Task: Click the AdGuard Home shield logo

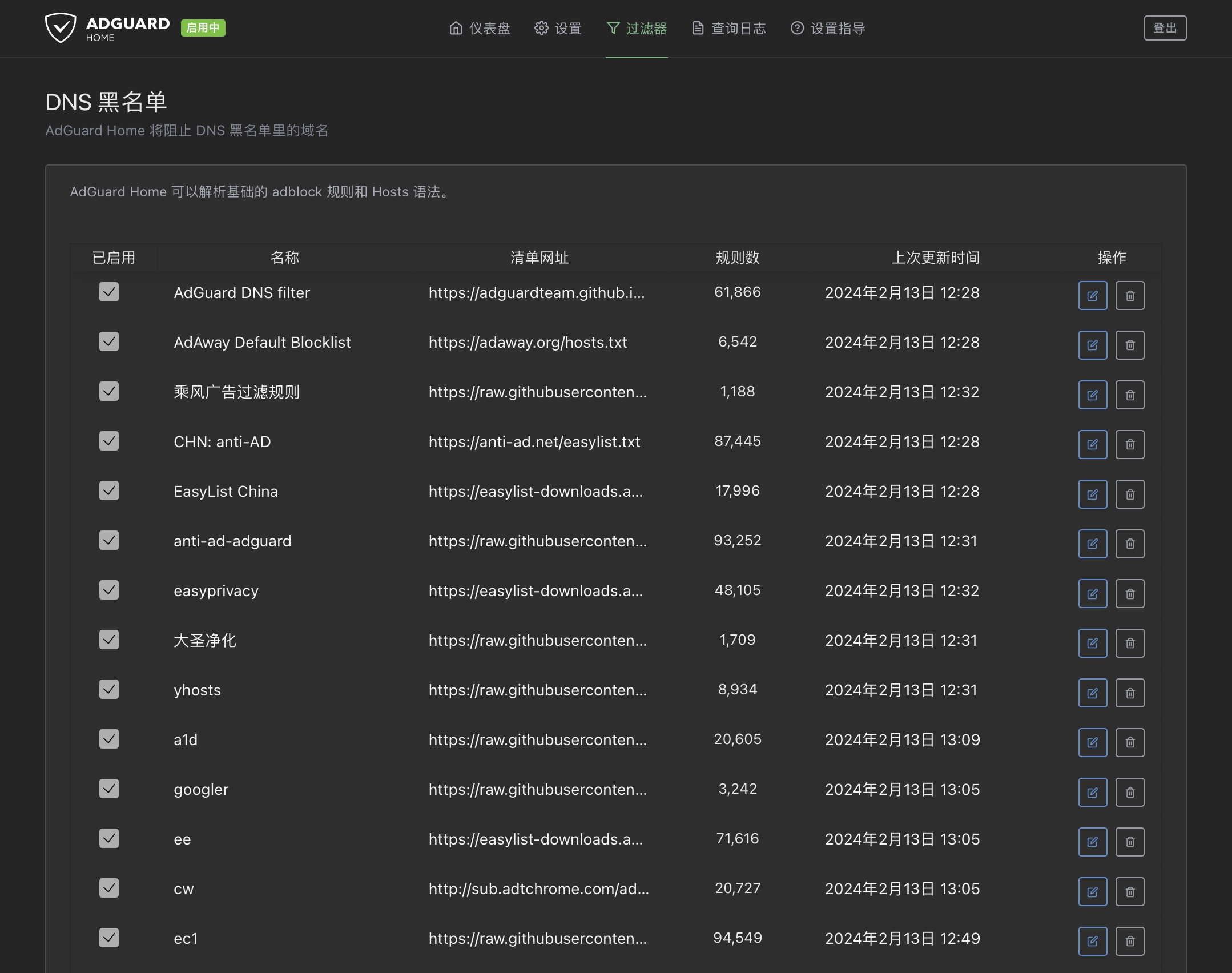Action: tap(60, 28)
